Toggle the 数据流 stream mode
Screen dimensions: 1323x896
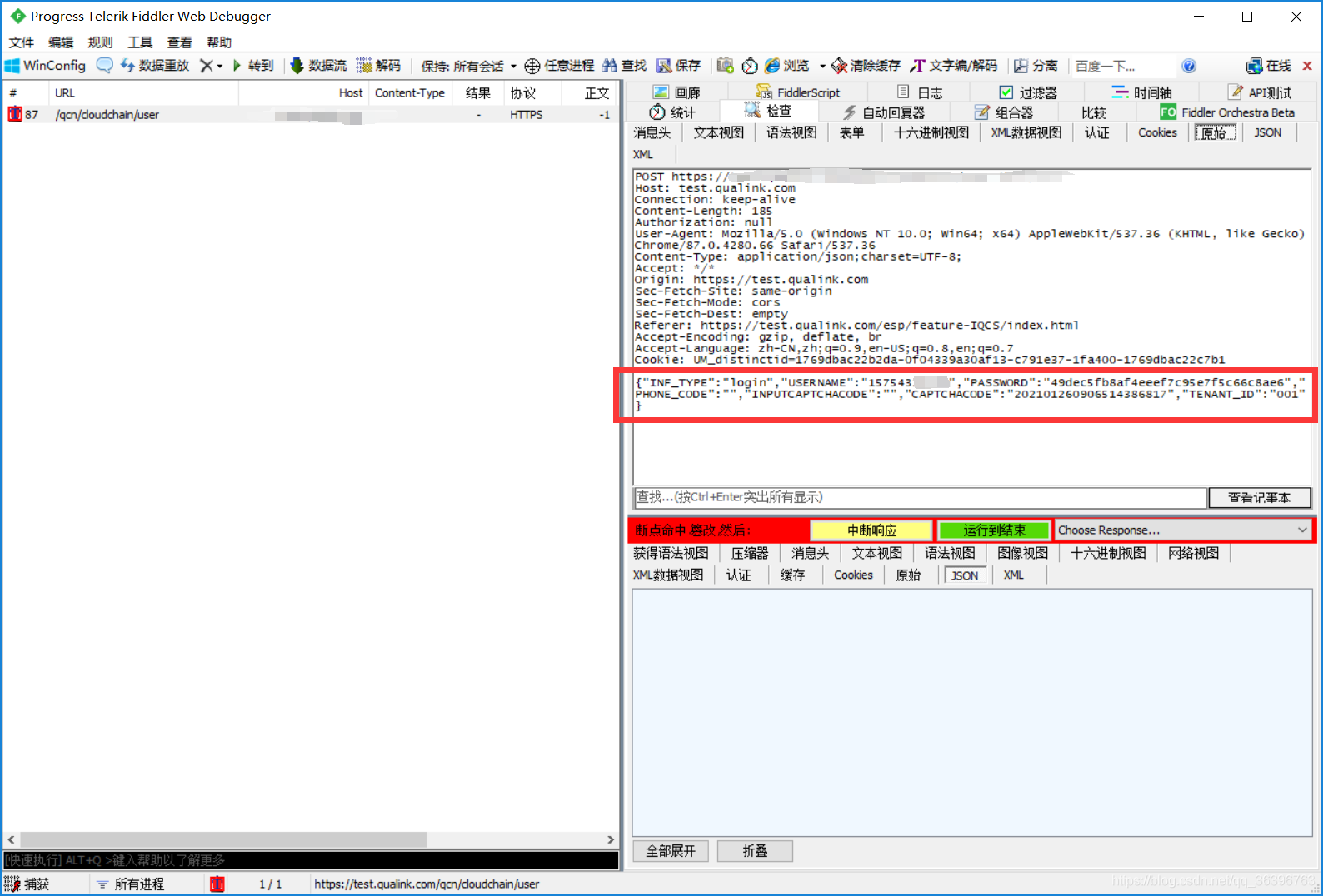318,66
